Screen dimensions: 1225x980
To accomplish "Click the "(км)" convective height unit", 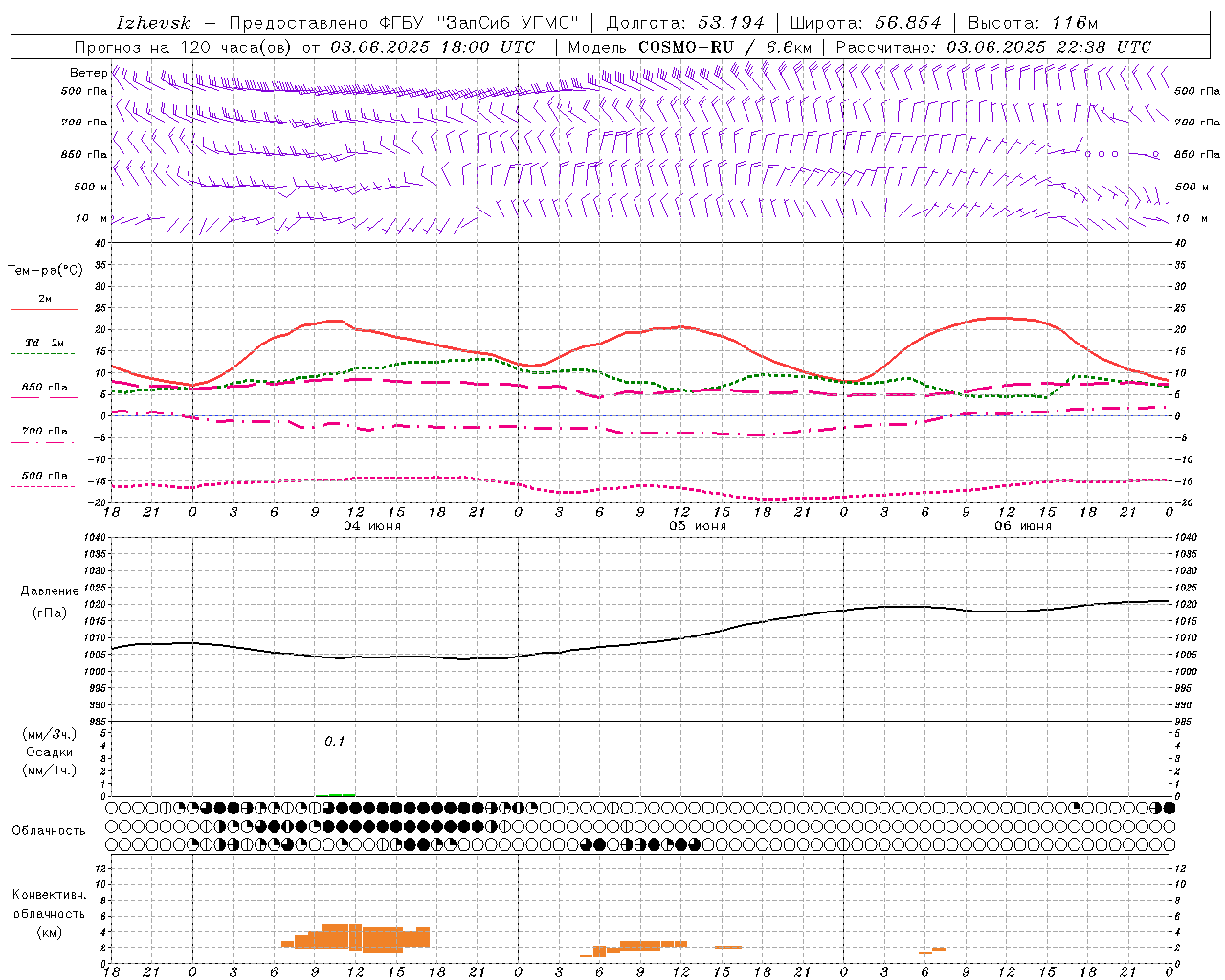I will (x=49, y=932).
